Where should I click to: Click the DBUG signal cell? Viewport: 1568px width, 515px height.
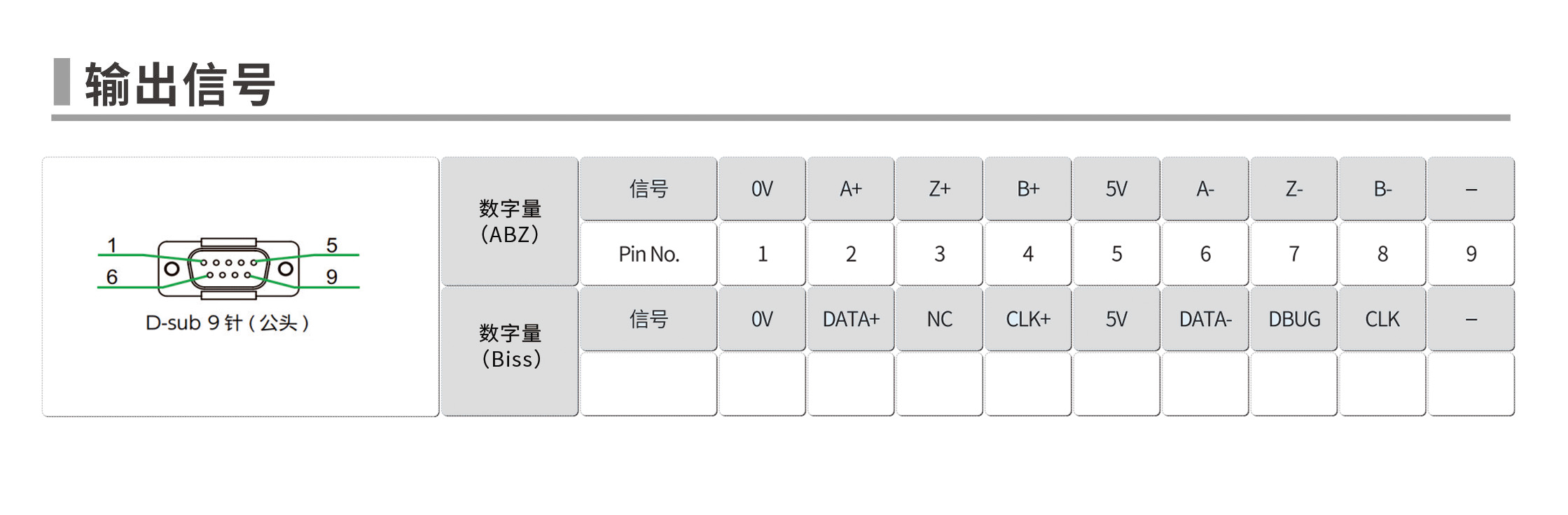click(x=1293, y=319)
